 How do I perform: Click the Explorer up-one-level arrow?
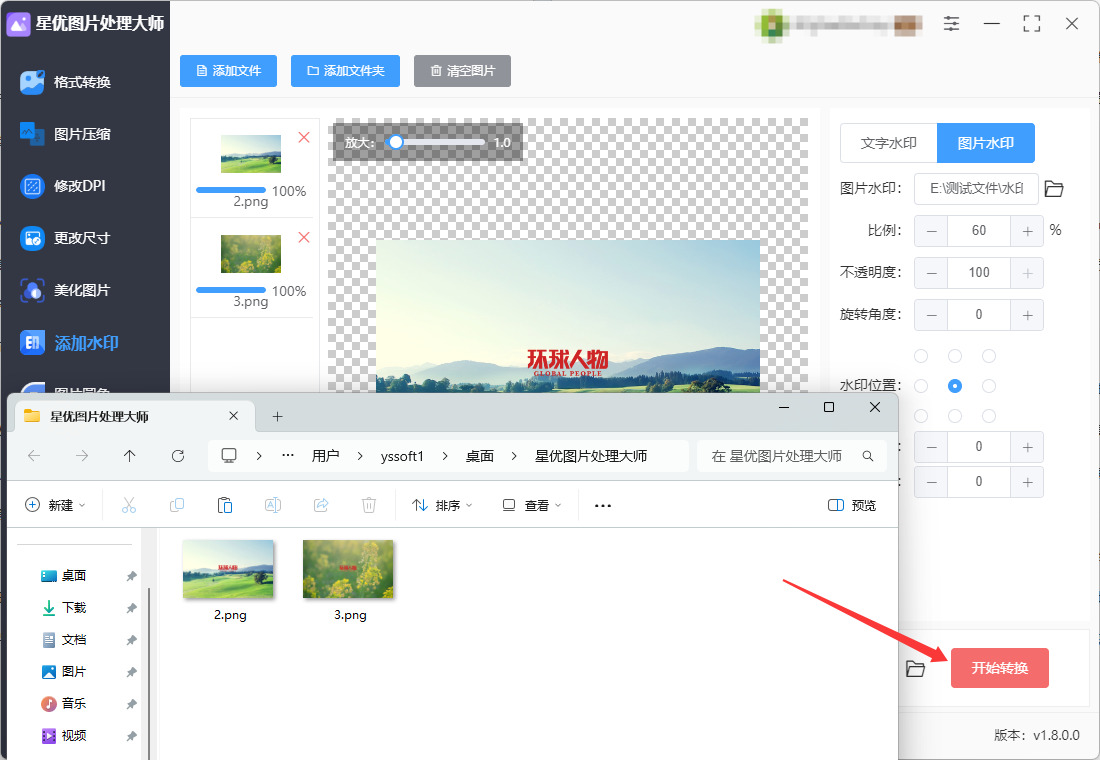[x=130, y=456]
